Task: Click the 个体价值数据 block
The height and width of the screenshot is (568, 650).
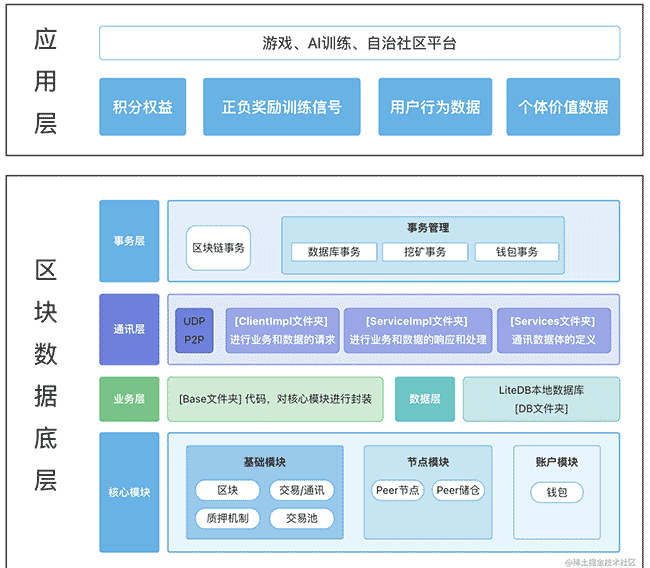Action: click(563, 107)
